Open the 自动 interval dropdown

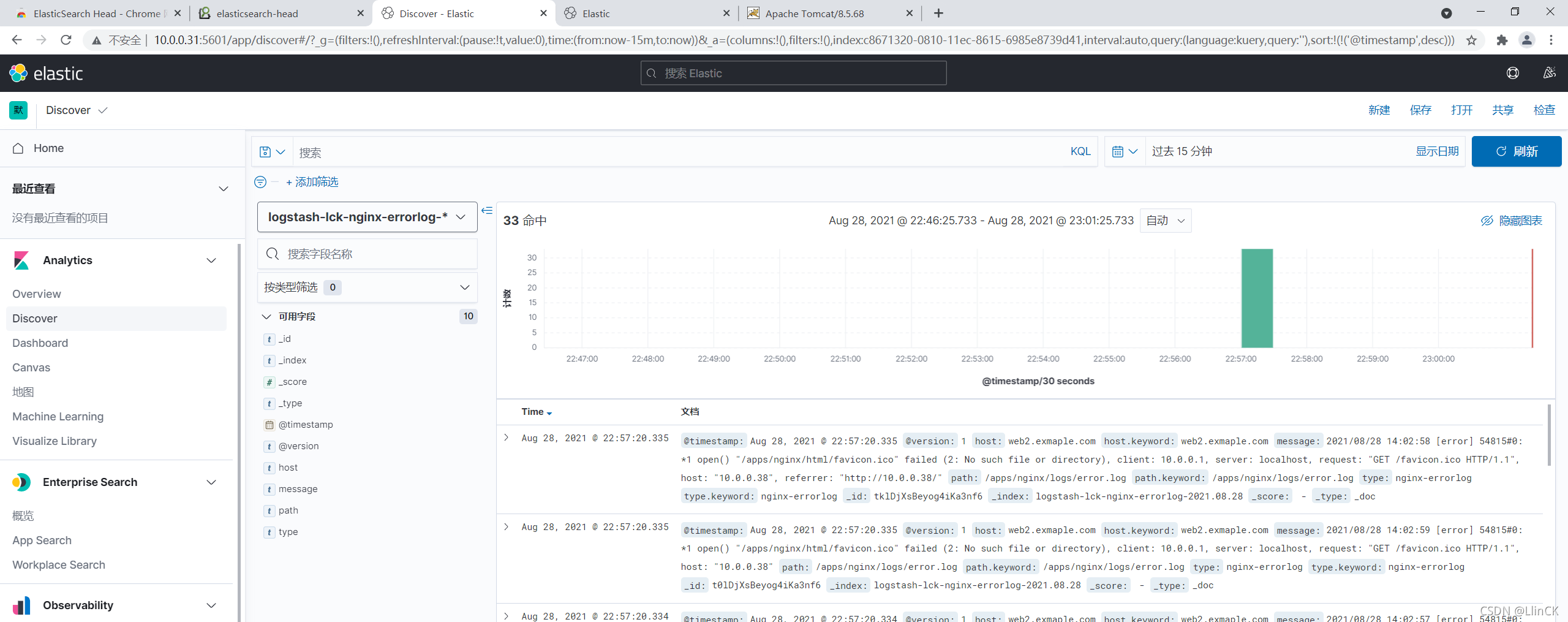(x=1166, y=221)
